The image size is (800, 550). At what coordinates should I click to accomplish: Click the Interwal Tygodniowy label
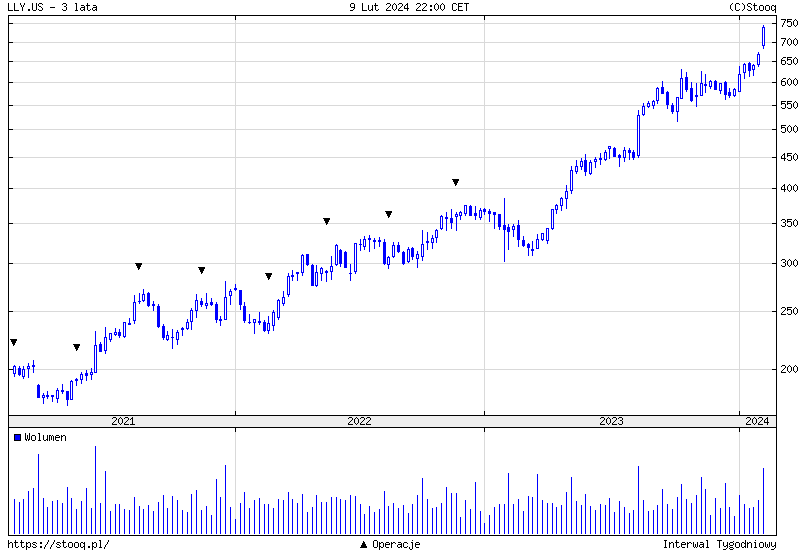[719, 544]
